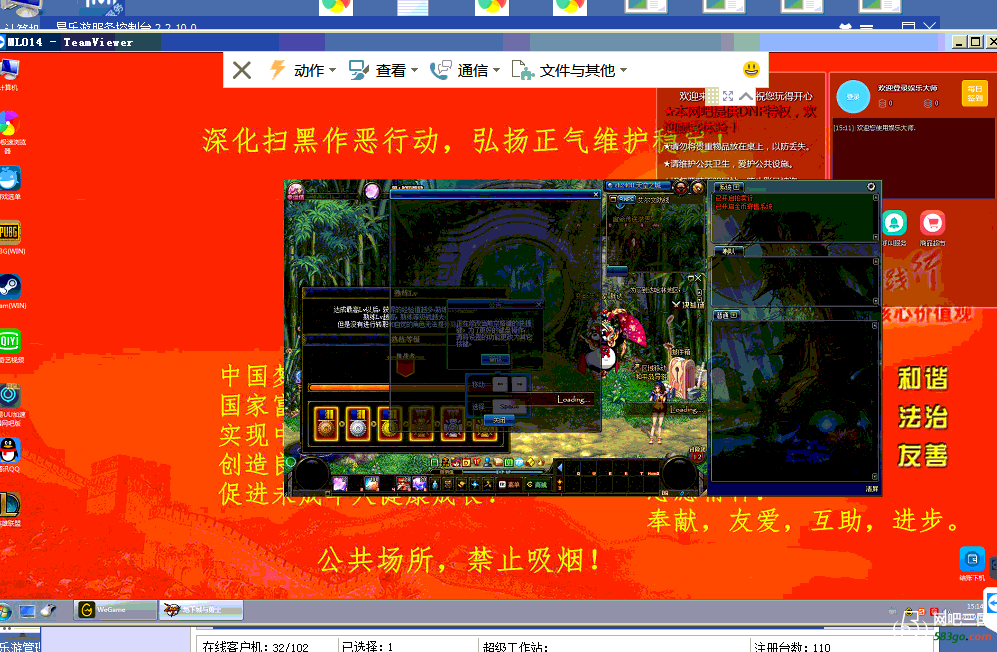Click the smiley feedback icon in TeamViewer toolbar
Image resolution: width=997 pixels, height=652 pixels.
751,69
